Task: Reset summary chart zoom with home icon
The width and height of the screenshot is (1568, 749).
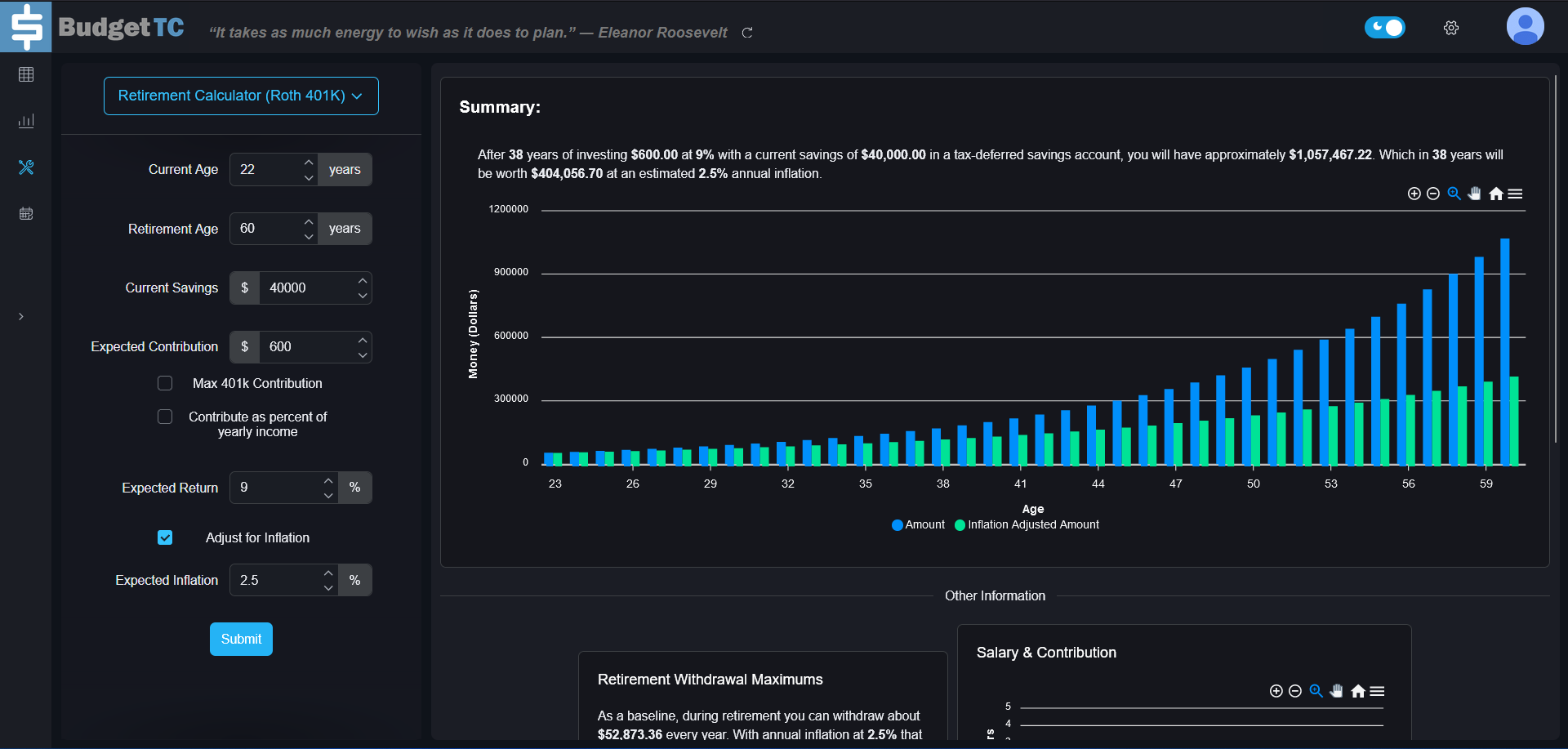Action: tap(1495, 194)
